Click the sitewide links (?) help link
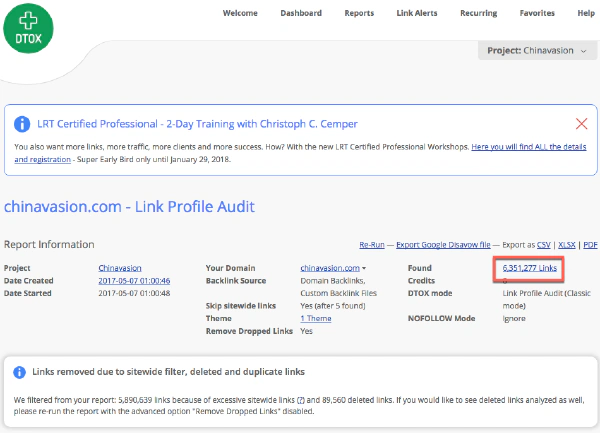The height and width of the screenshot is (433, 600). (301, 400)
